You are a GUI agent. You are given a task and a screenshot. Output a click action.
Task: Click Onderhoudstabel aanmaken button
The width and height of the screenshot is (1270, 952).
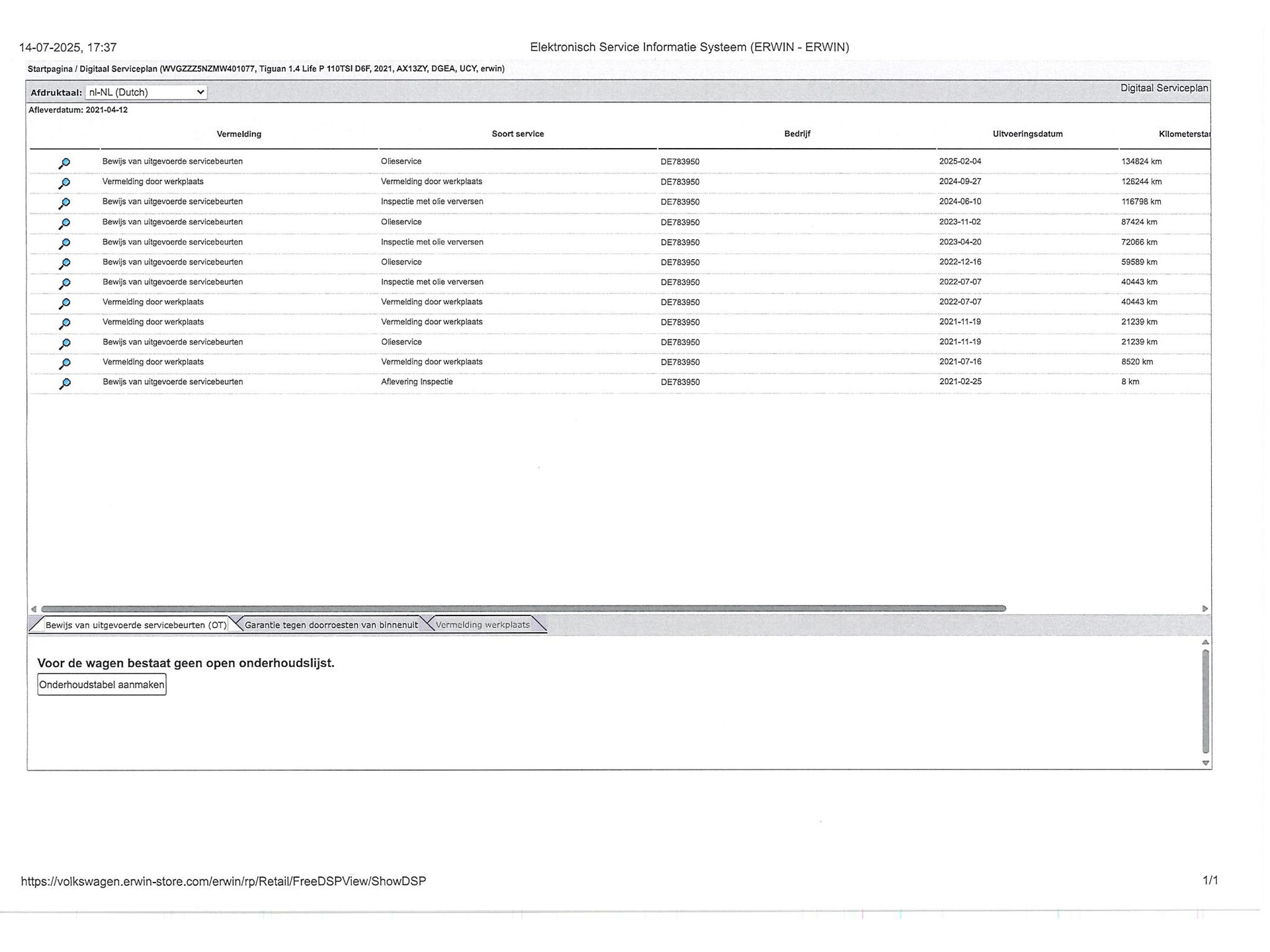102,684
